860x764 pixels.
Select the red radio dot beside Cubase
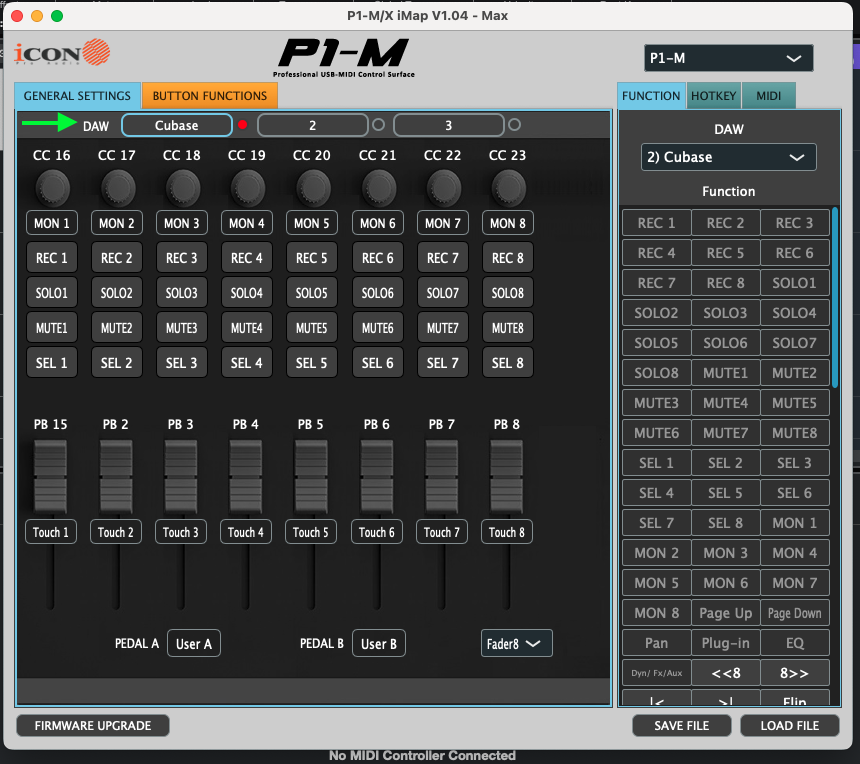(242, 125)
